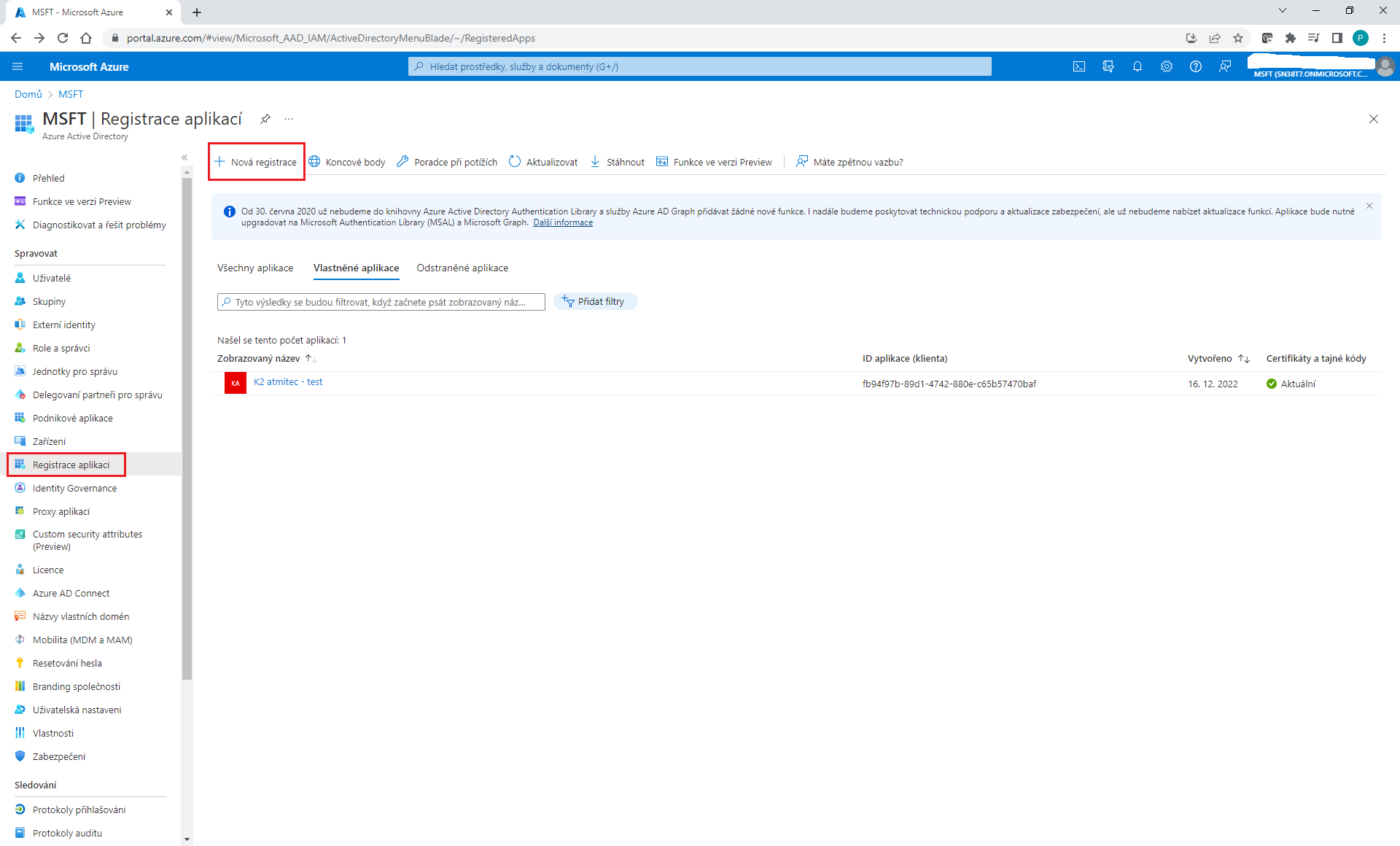Dismiss the info banner notification

[x=1369, y=206]
